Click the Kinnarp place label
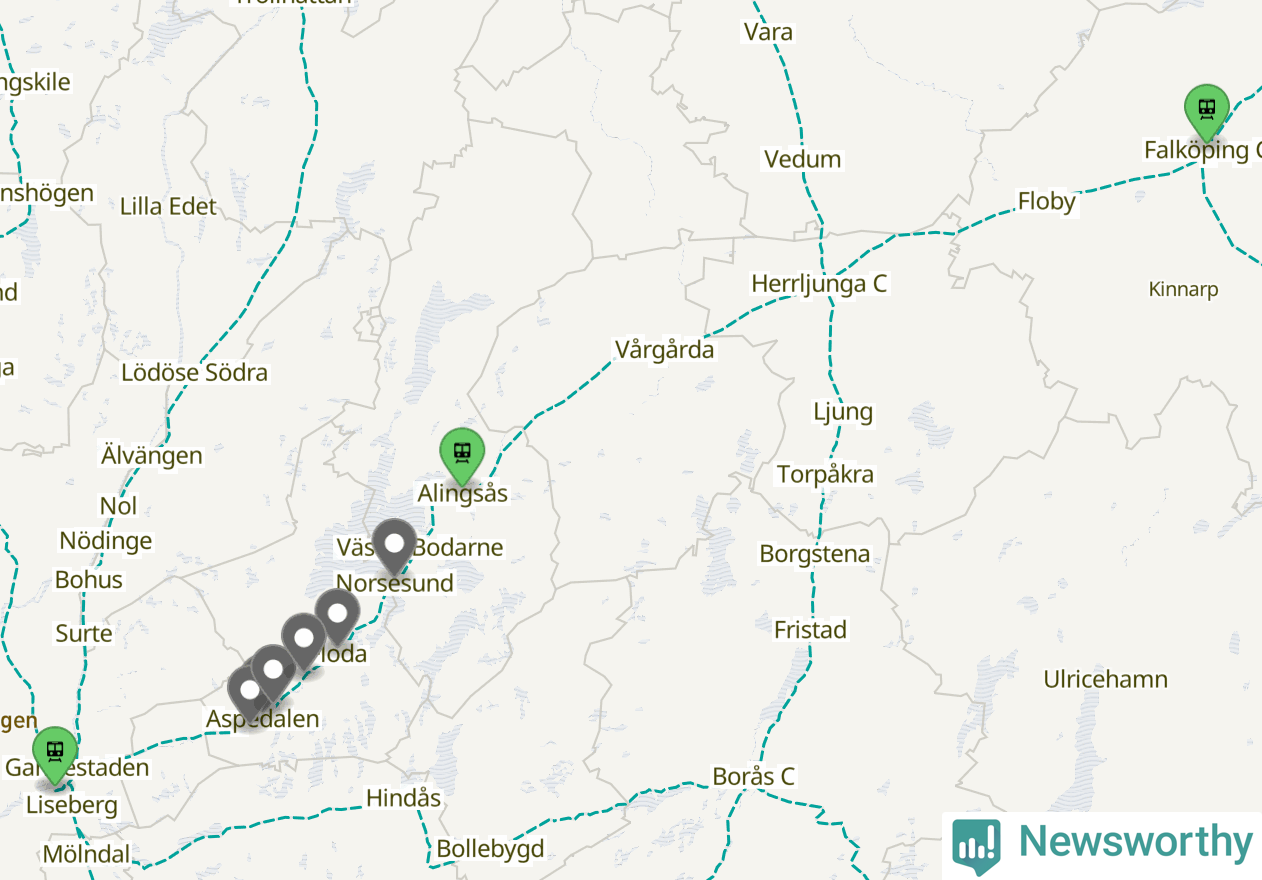The image size is (1262, 880). [1183, 290]
